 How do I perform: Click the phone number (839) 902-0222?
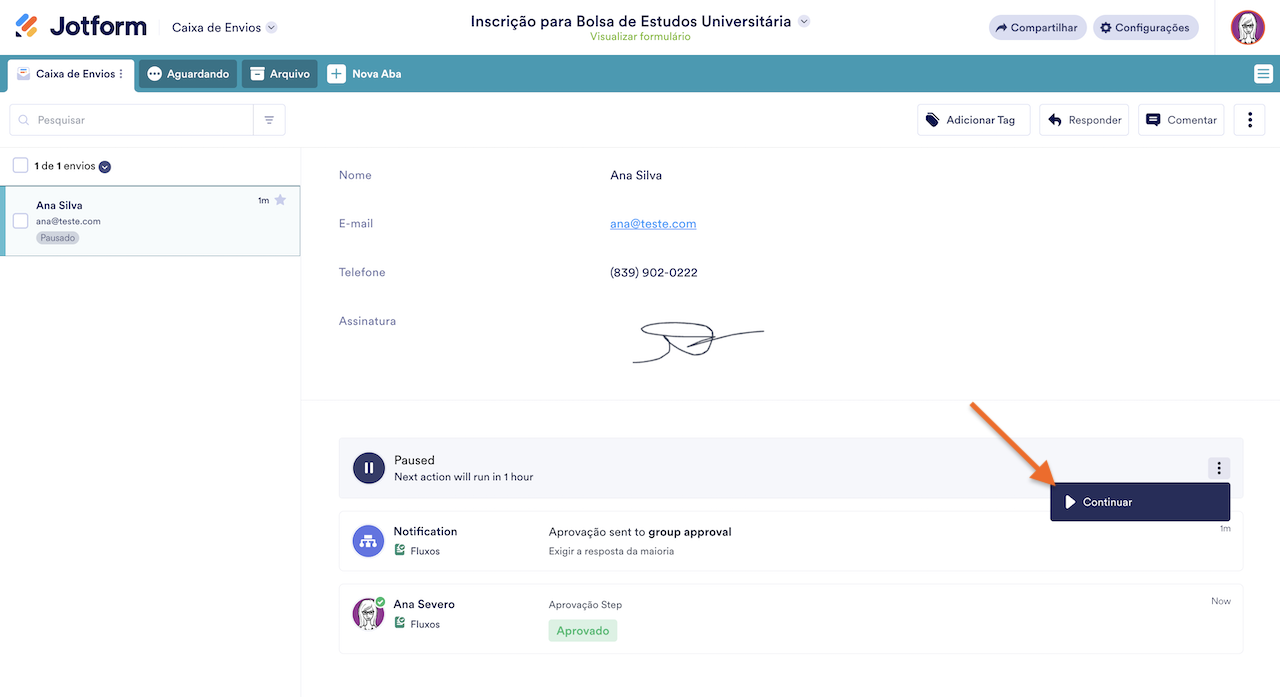pyautogui.click(x=654, y=273)
